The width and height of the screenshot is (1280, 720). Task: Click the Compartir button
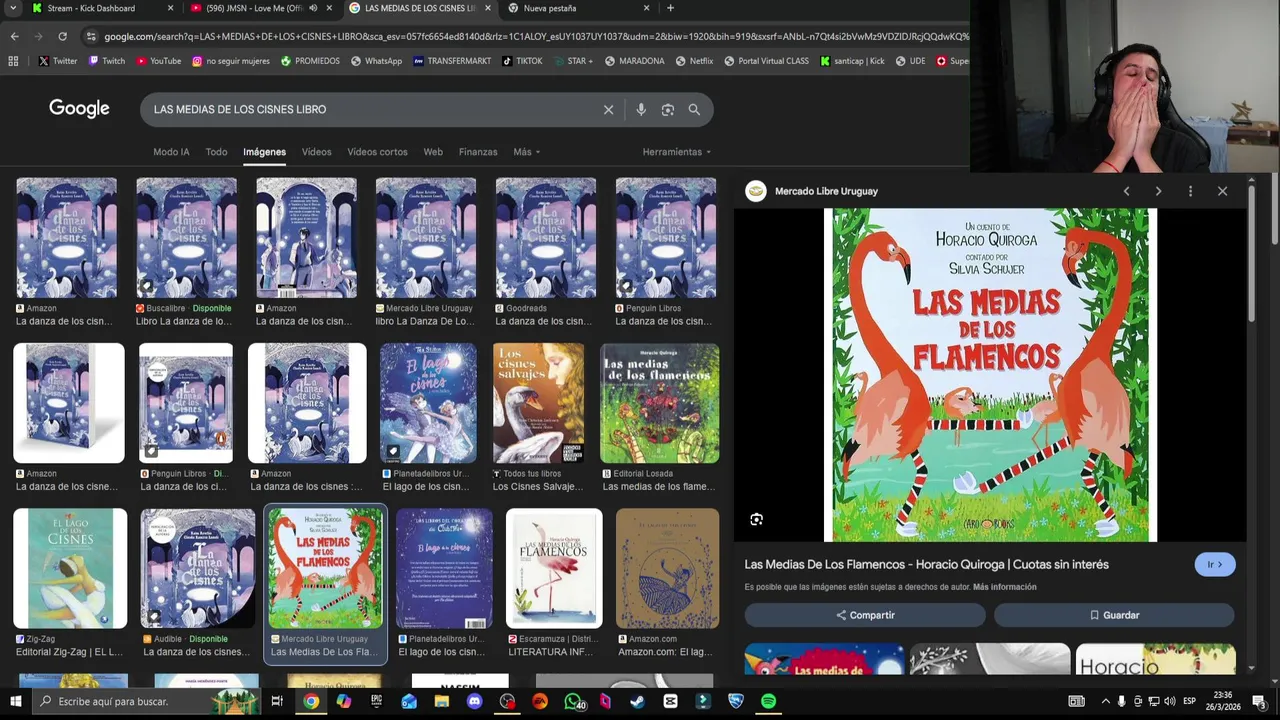coord(865,615)
